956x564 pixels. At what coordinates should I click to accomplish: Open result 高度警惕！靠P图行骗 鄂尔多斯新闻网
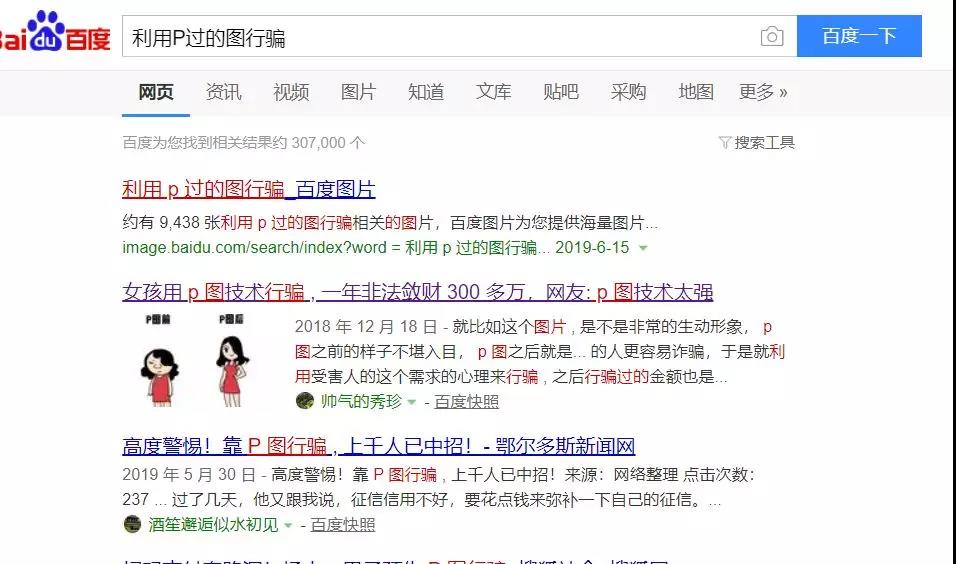click(379, 446)
